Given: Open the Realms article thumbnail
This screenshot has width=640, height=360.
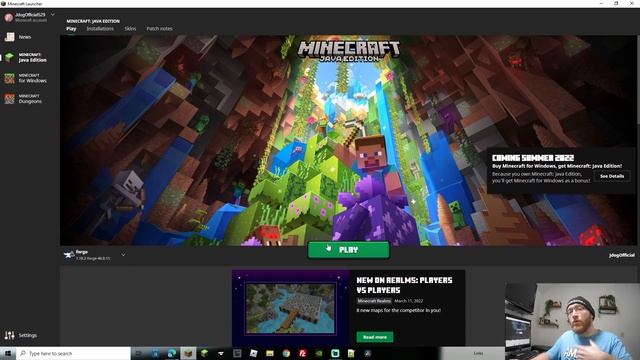Looking at the screenshot, I should click(290, 309).
